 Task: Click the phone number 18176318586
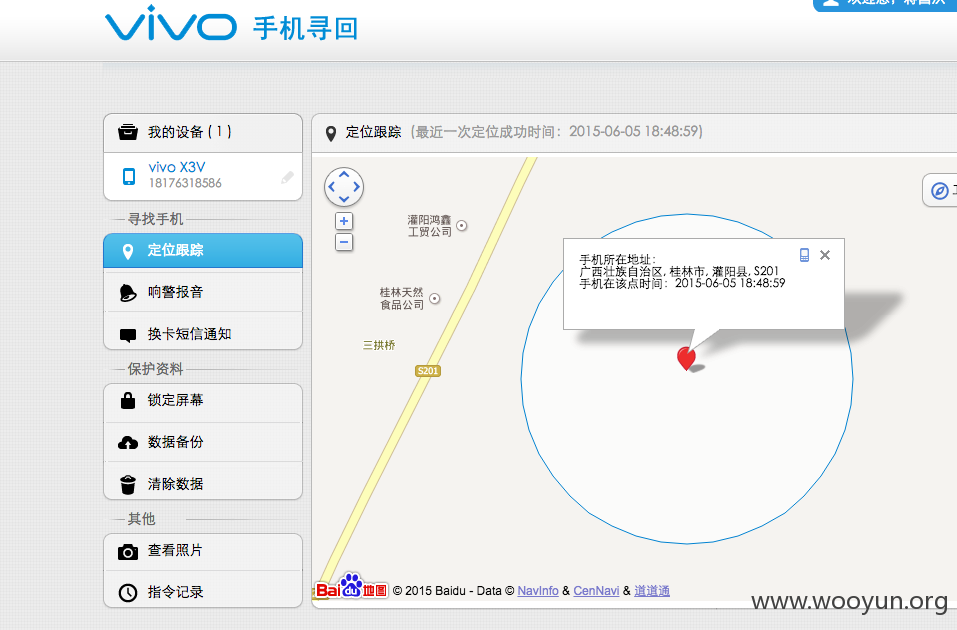(185, 183)
